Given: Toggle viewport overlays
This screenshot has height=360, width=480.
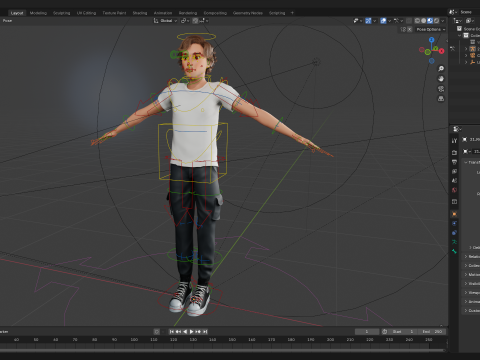Looking at the screenshot, I should coord(383,21).
